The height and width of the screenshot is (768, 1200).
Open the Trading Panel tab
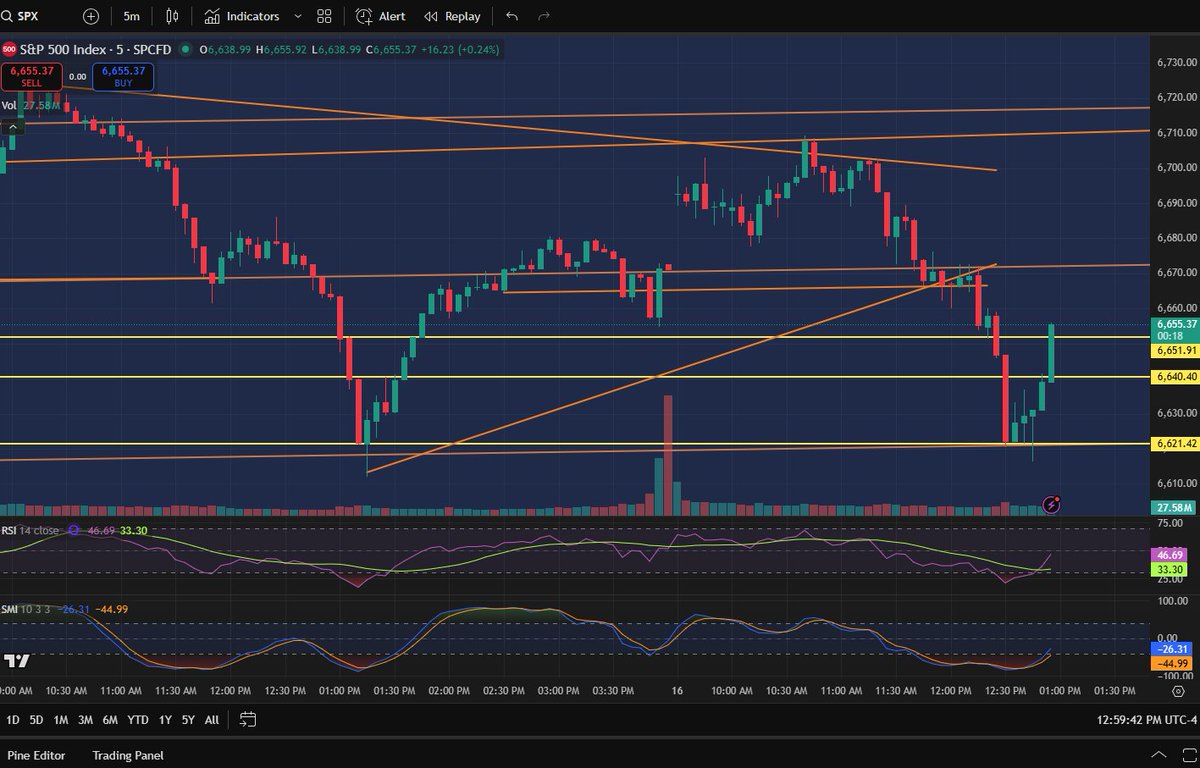128,755
